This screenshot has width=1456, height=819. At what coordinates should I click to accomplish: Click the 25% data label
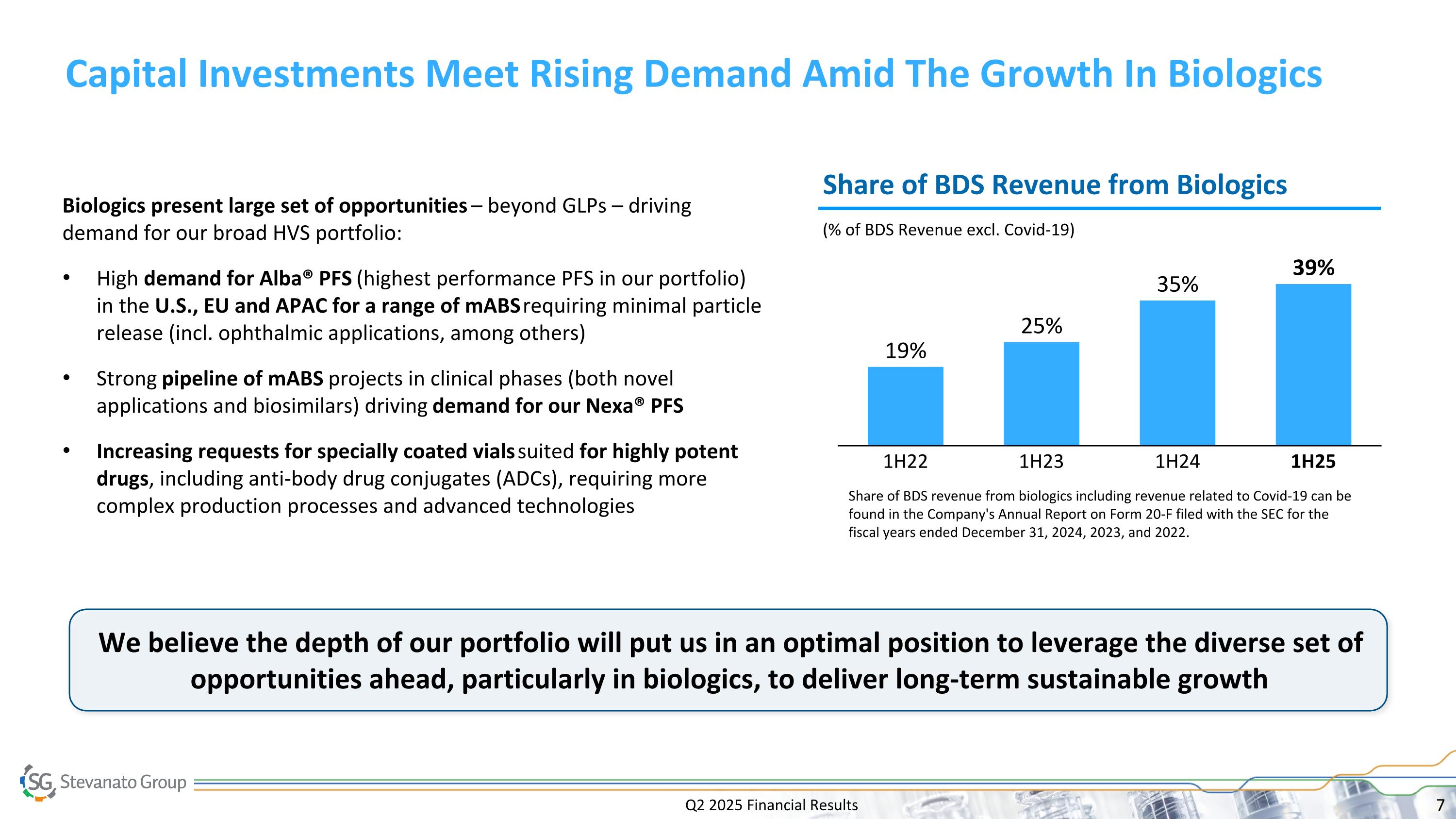pyautogui.click(x=1041, y=326)
